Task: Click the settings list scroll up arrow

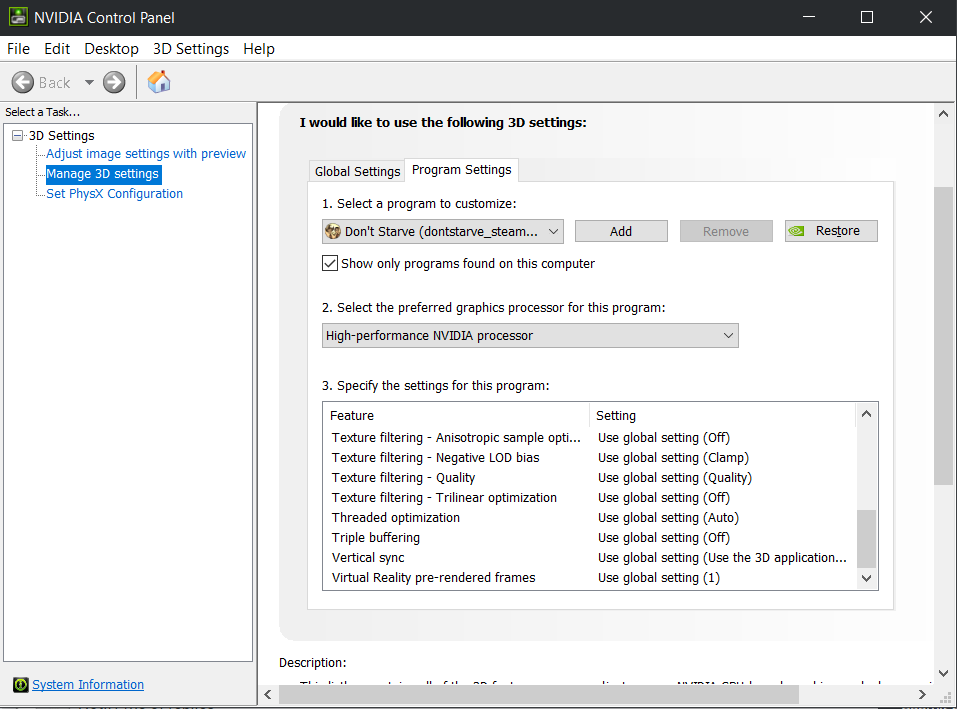Action: (866, 414)
